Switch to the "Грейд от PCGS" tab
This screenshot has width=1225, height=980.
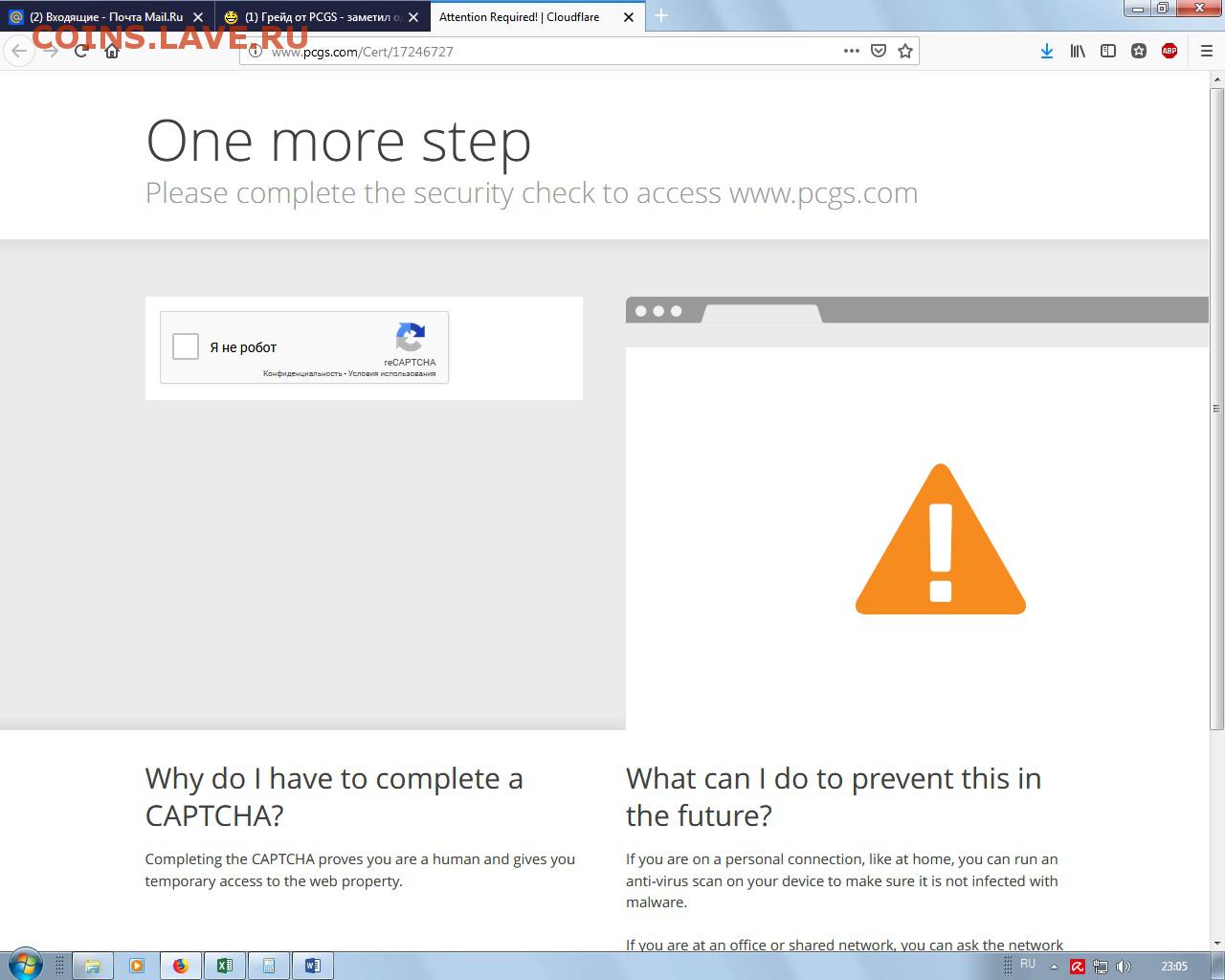coord(323,17)
